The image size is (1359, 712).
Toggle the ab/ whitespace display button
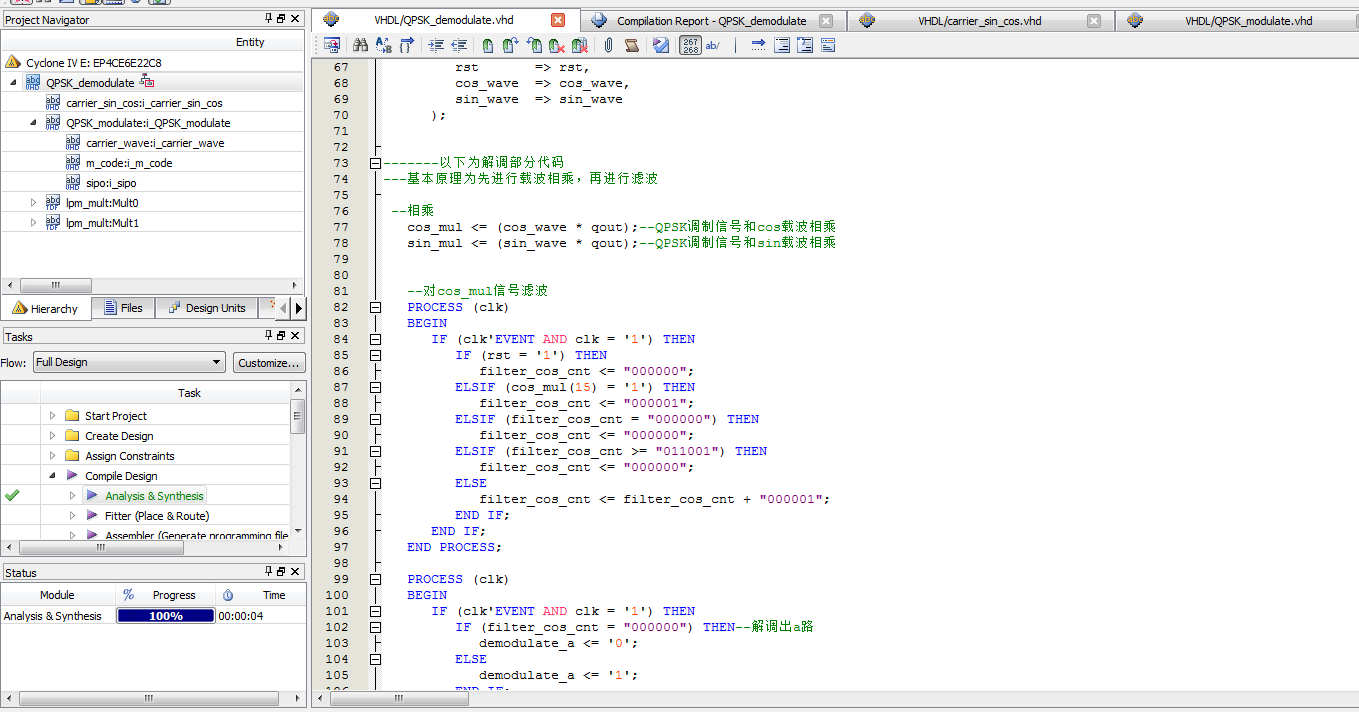point(713,45)
